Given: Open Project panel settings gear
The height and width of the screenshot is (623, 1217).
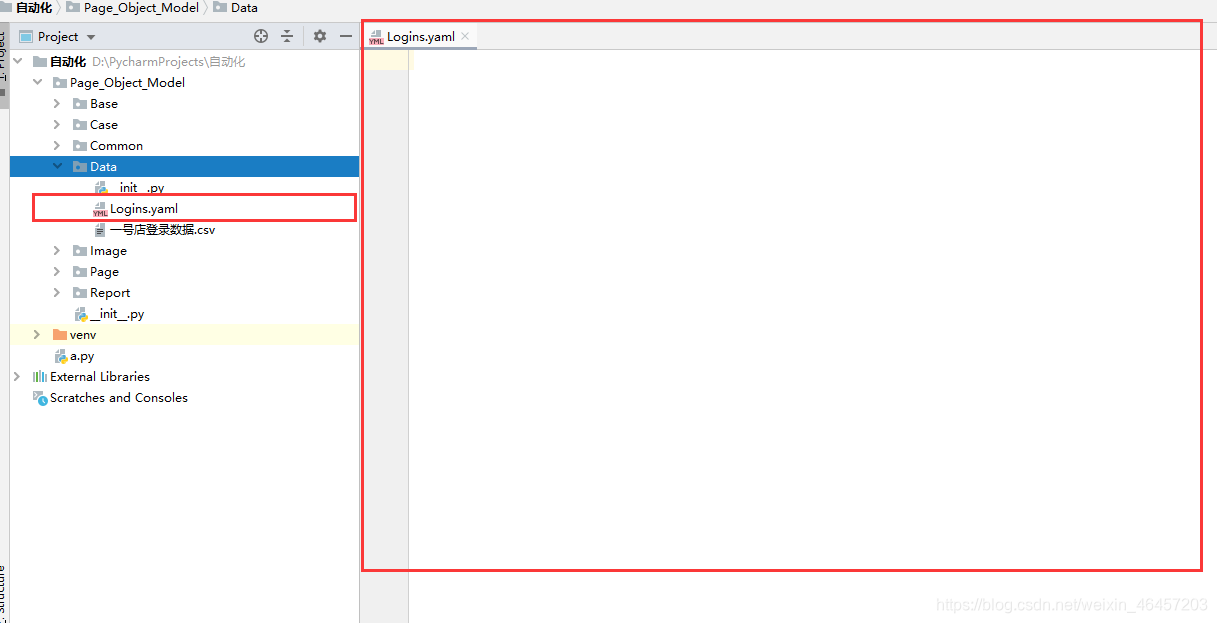Looking at the screenshot, I should tap(320, 36).
